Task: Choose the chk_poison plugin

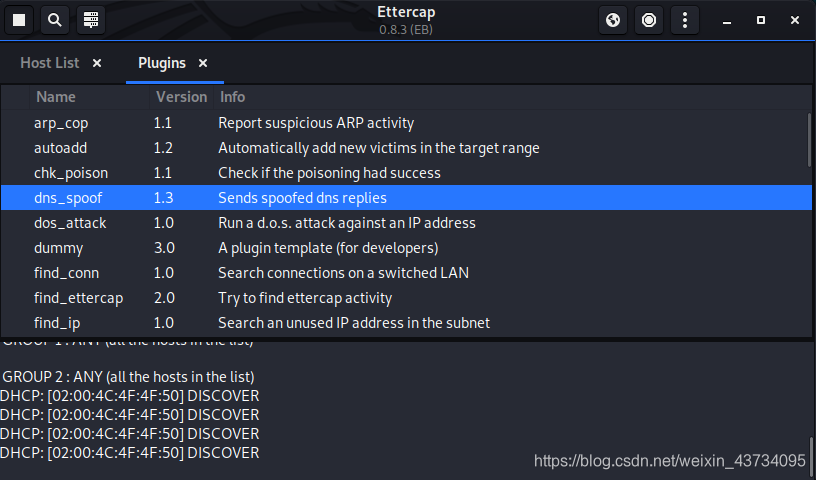Action: point(70,173)
